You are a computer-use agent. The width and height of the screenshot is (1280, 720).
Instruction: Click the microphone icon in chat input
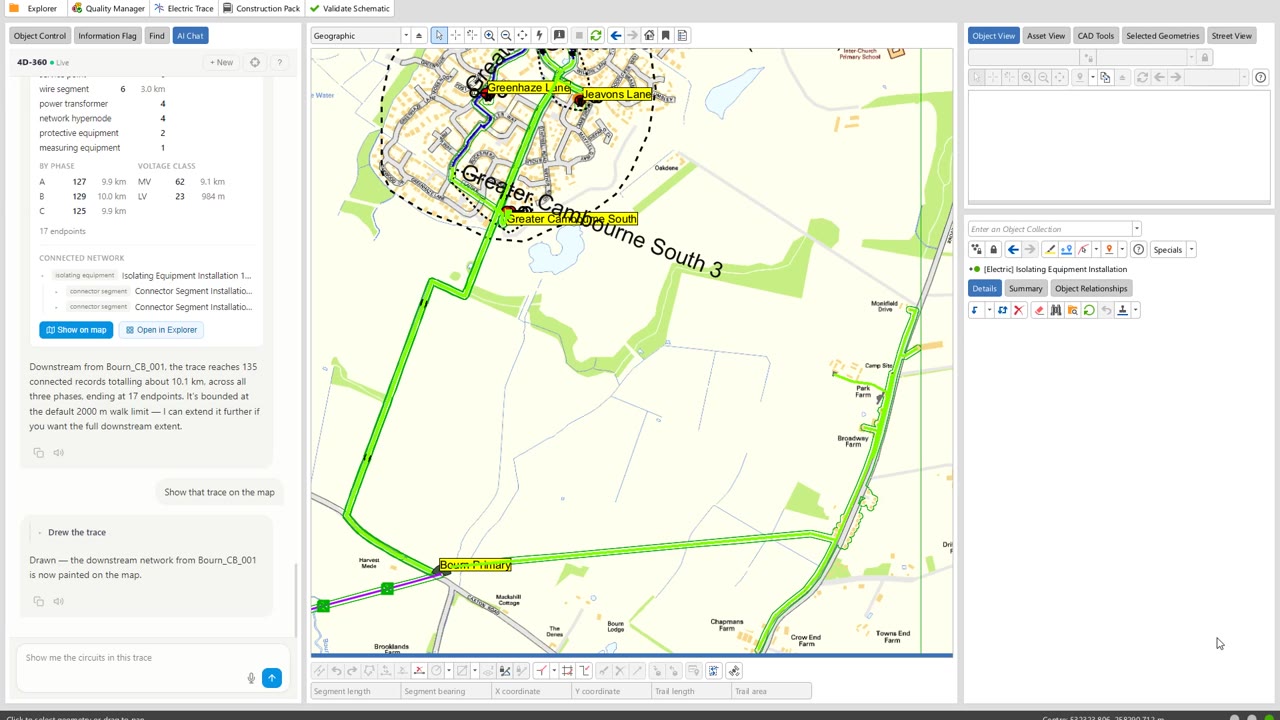point(251,678)
